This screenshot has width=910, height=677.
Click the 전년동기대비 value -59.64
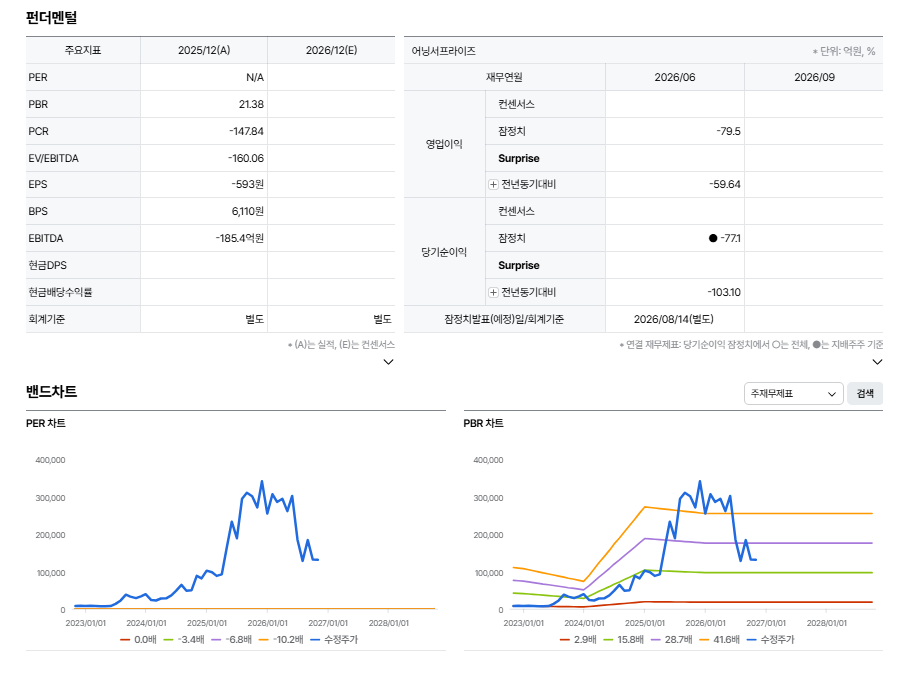[725, 184]
